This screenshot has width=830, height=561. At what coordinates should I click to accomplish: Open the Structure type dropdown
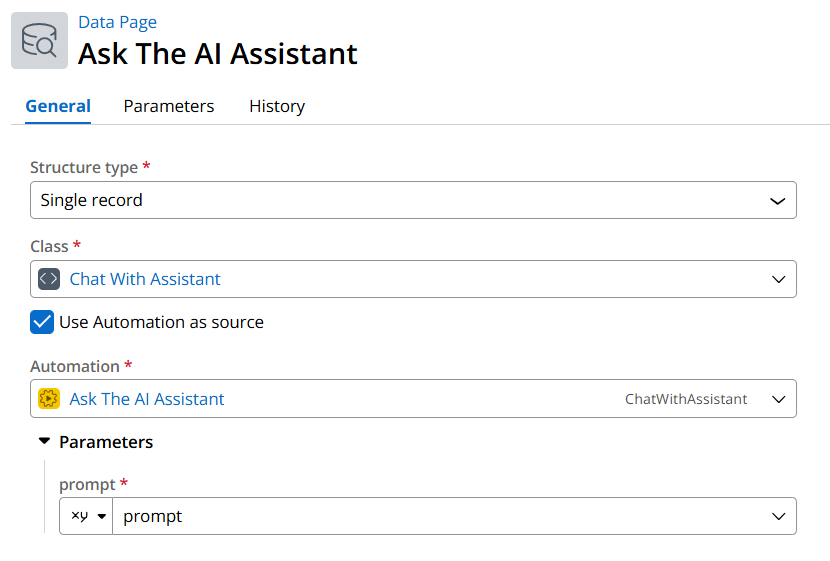[413, 200]
